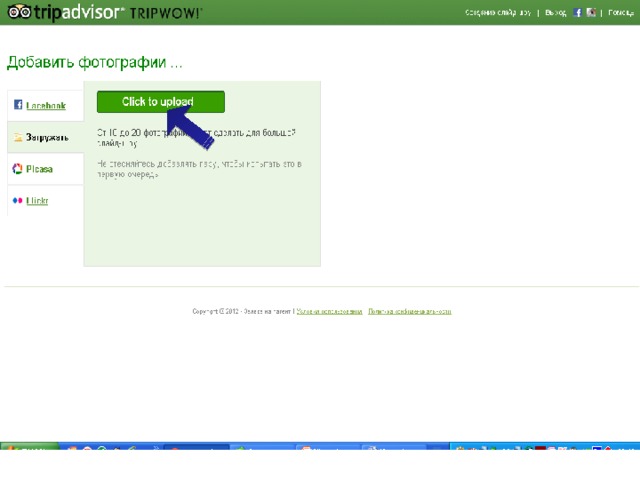640x480 pixels.
Task: Click the 'Не стесняйтесь добавлять' hint paragraph
Action: [x=200, y=169]
